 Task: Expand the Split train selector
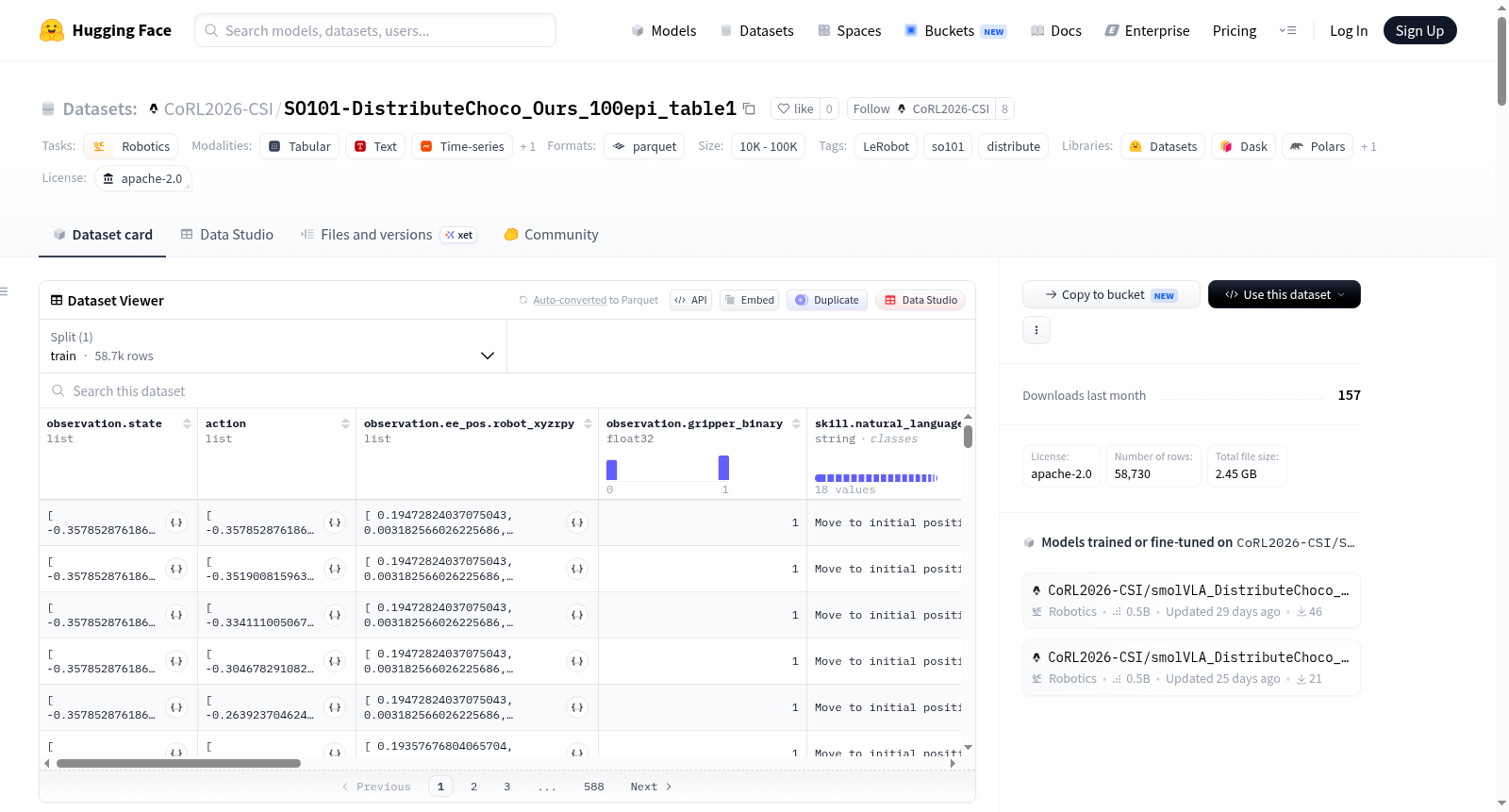[x=273, y=346]
